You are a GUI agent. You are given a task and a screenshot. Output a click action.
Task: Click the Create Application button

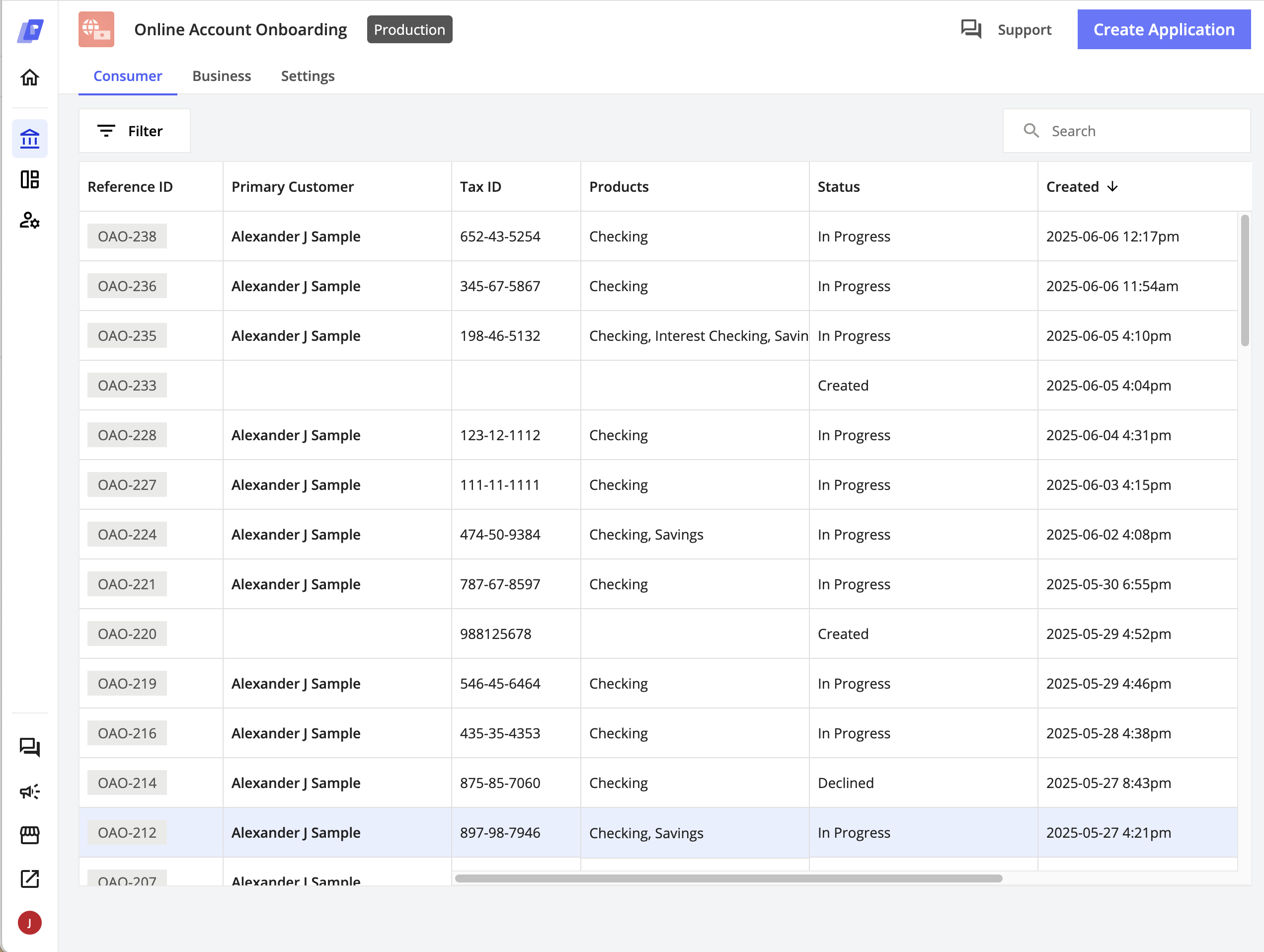1164,29
